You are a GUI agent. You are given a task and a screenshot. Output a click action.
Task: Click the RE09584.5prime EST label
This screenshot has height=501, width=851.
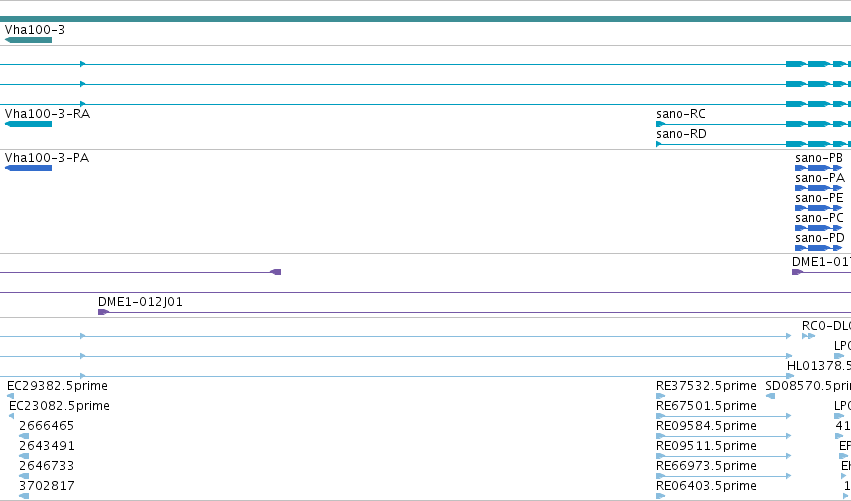pos(706,426)
